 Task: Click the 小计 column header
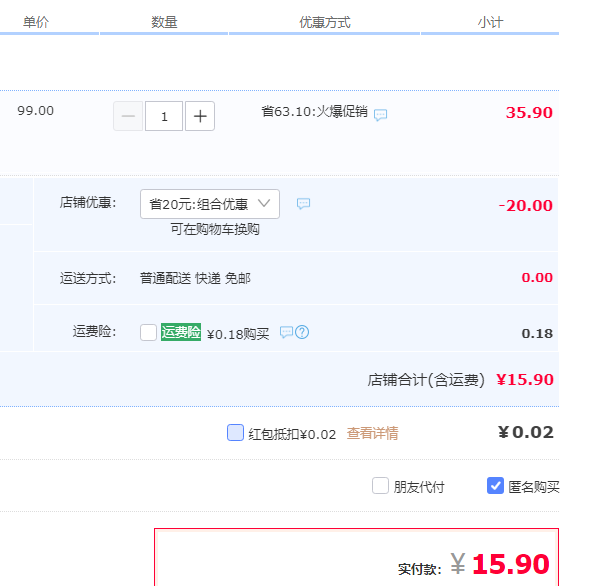click(490, 22)
